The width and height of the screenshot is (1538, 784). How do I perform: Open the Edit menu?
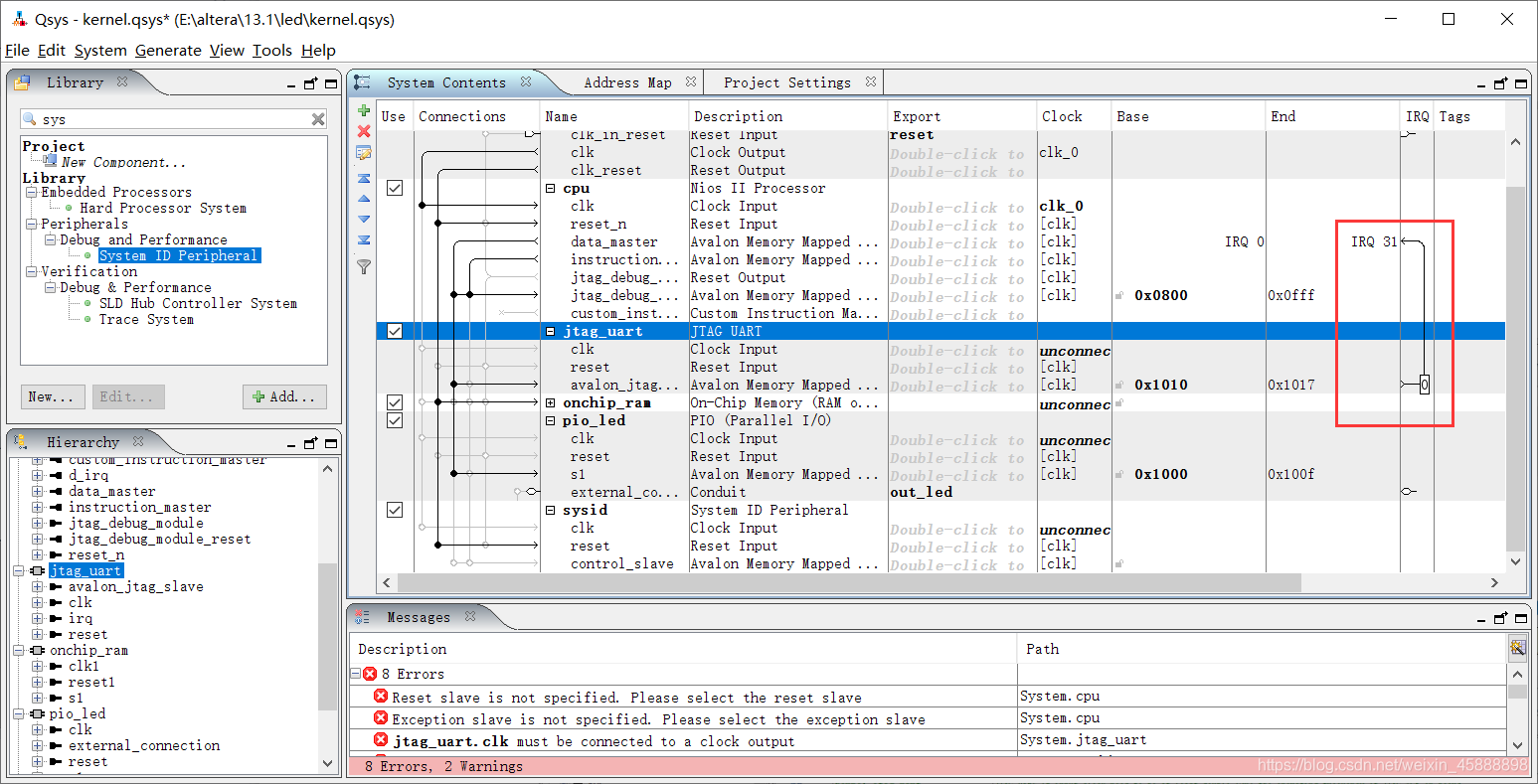click(52, 50)
